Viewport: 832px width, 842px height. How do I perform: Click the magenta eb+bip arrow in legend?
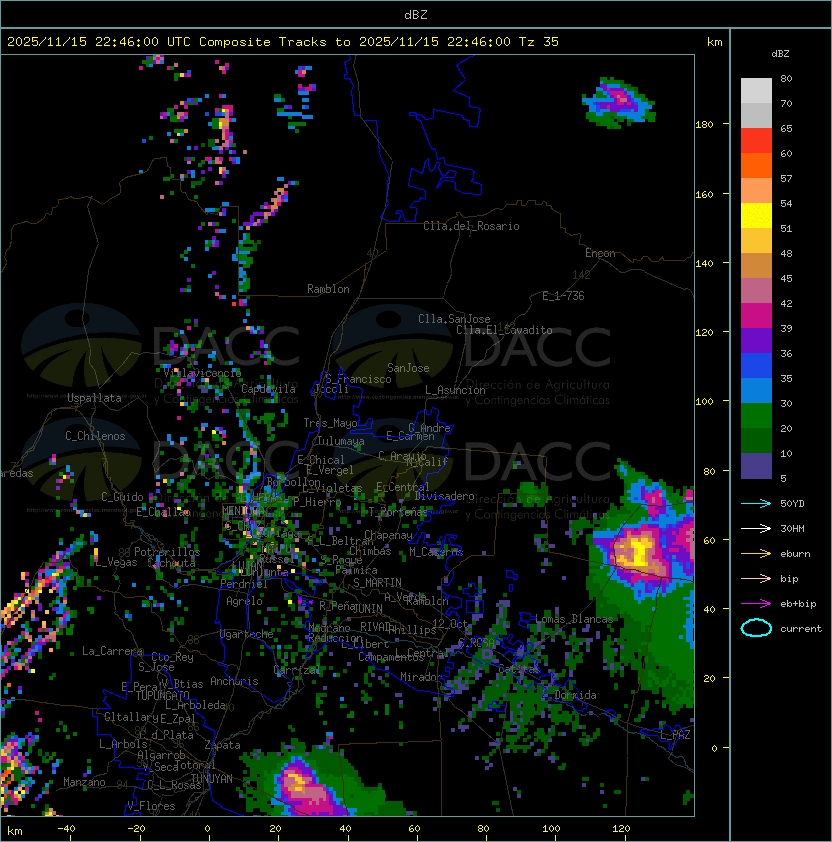[x=756, y=604]
